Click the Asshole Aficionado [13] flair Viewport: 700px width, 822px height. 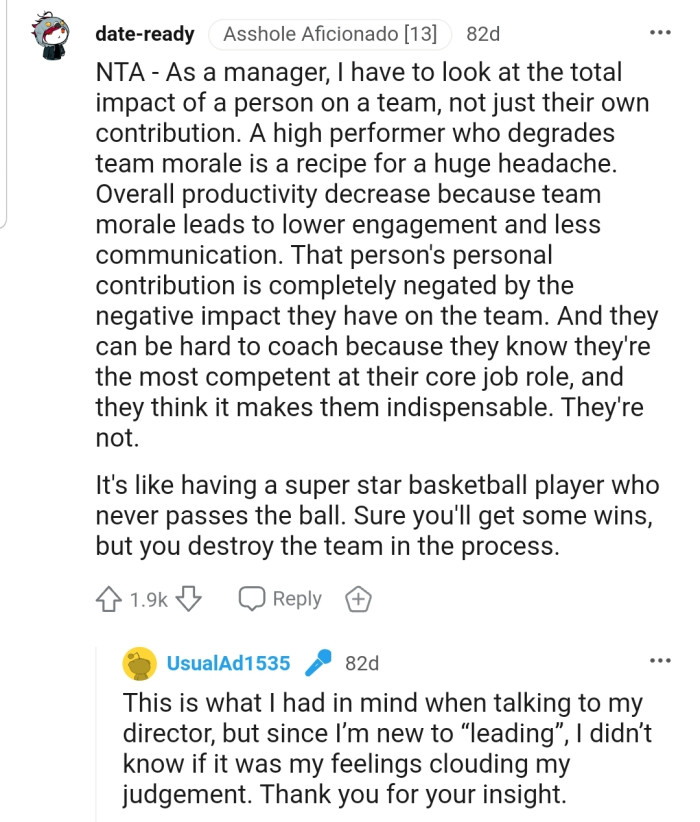click(330, 34)
